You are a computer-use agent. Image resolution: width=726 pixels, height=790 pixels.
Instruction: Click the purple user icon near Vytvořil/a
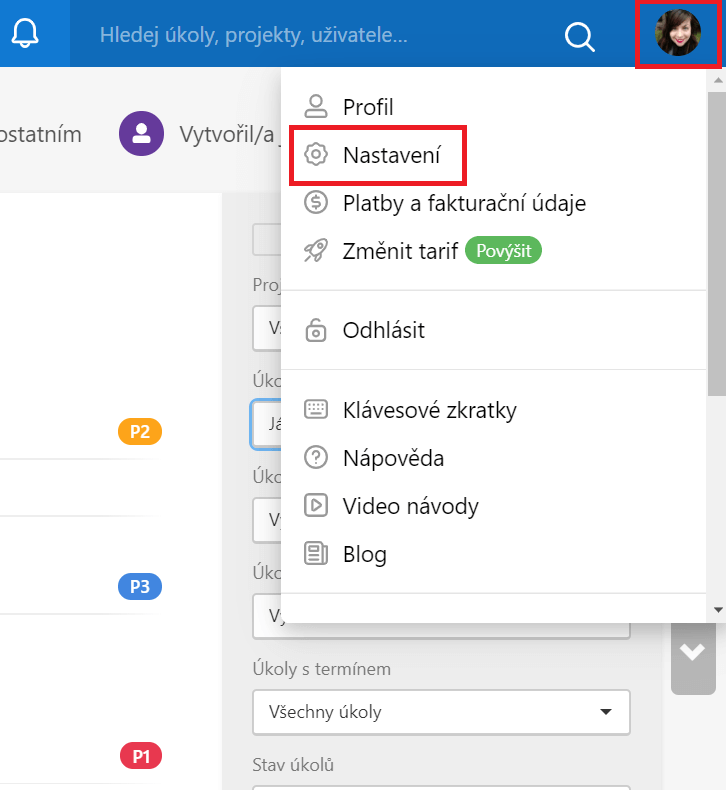[141, 134]
